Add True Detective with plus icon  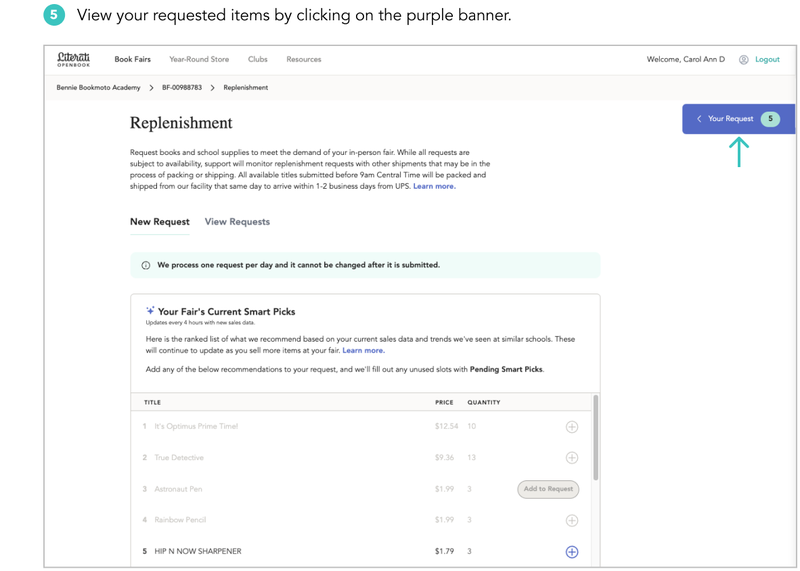(x=572, y=458)
